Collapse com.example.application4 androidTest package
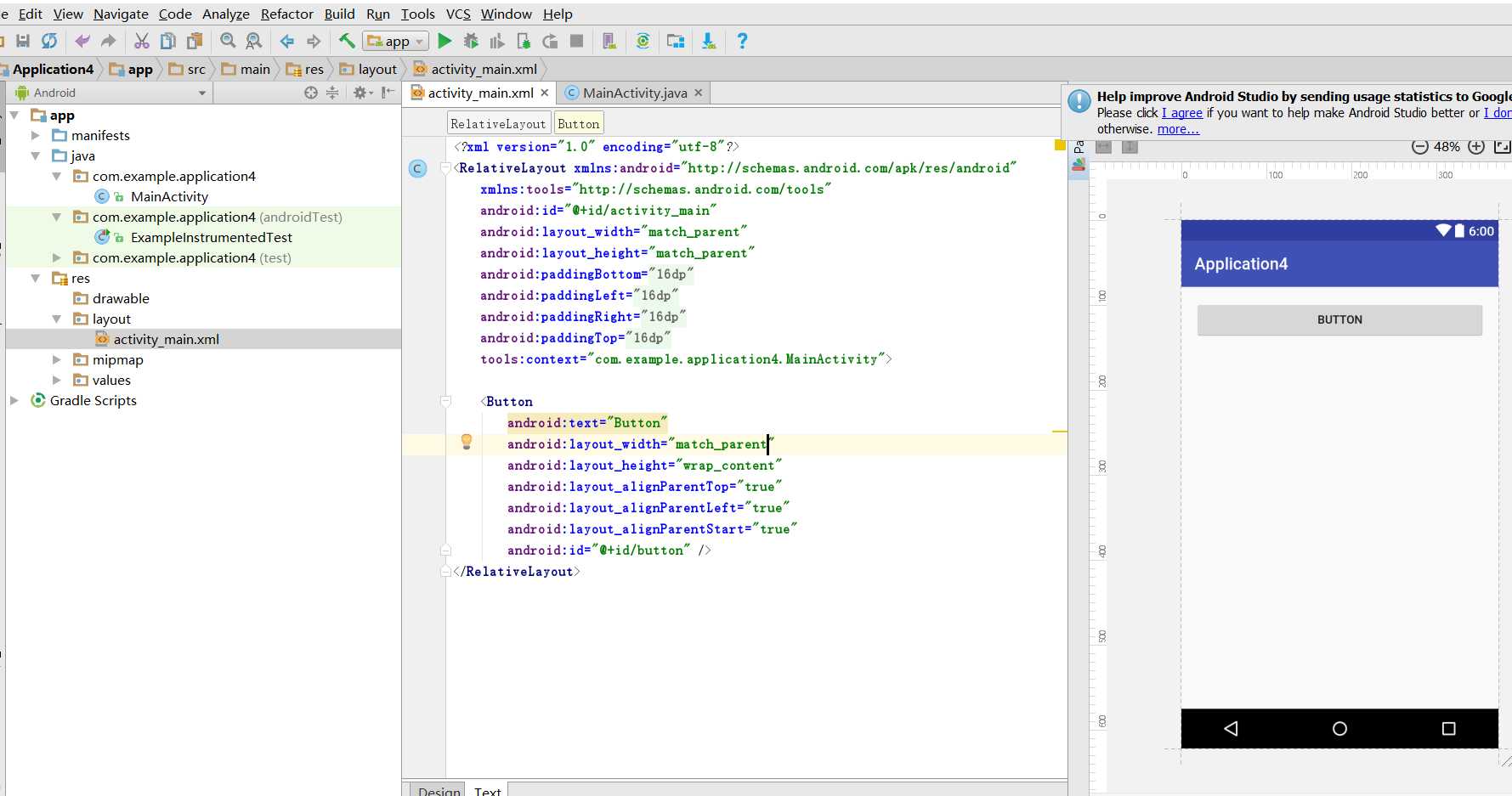Screen dimensions: 1512x796 coord(57,217)
